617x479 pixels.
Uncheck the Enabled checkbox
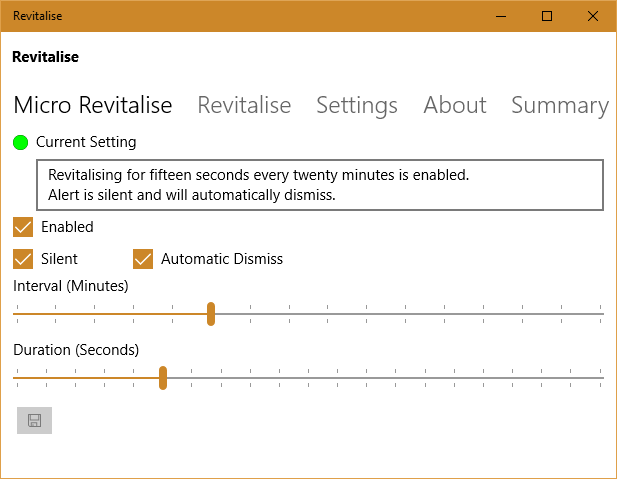(x=23, y=227)
